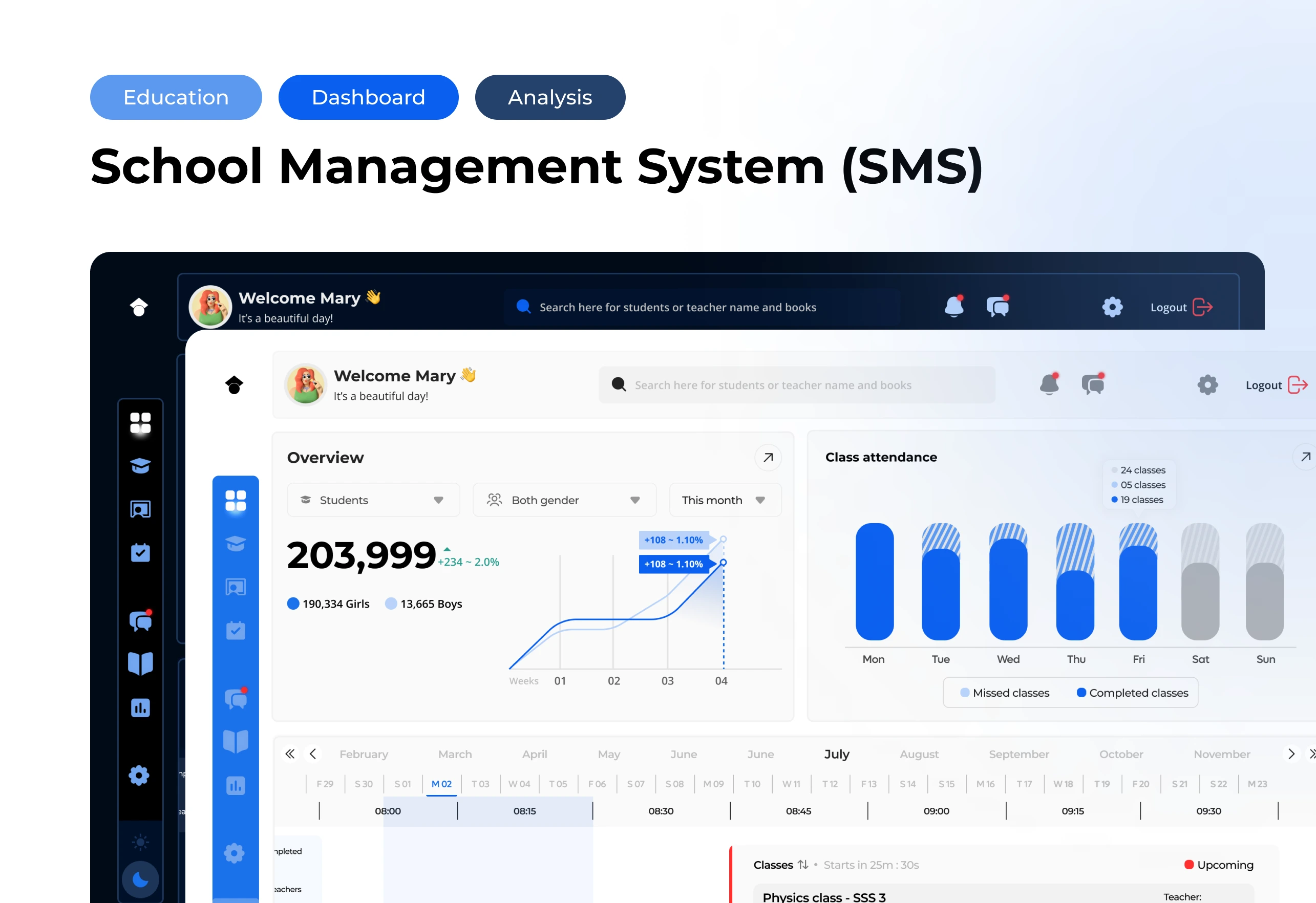Toggle Girls series legend dot

coord(293,604)
